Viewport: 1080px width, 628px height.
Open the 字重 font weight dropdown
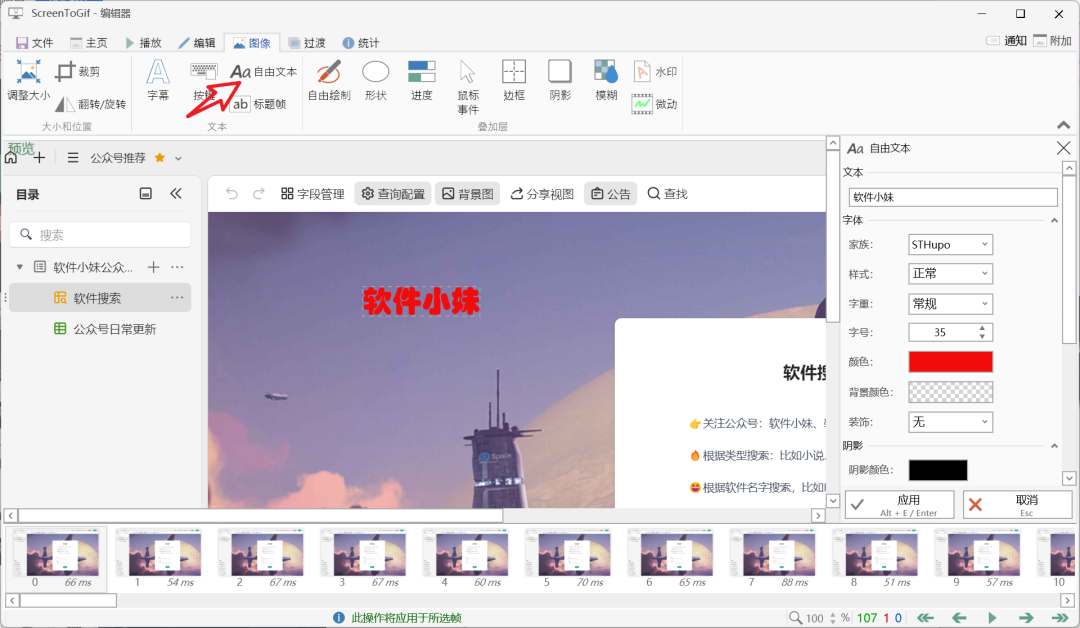(951, 304)
